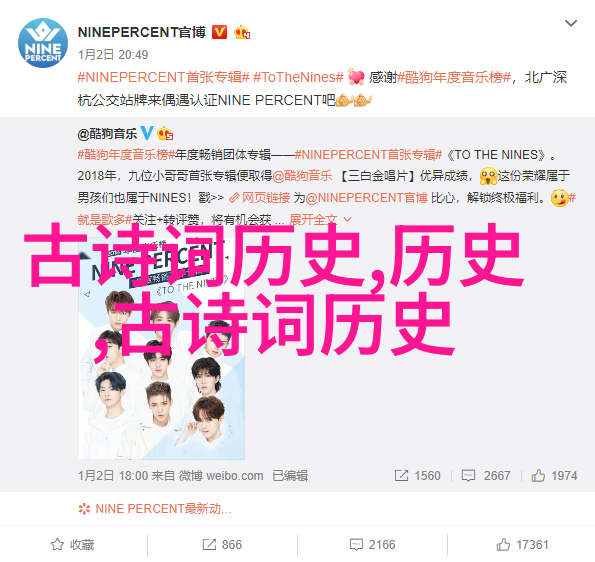Image resolution: width=595 pixels, height=562 pixels.
Task: Open the #ToTheNines# hashtag
Action: tap(298, 77)
